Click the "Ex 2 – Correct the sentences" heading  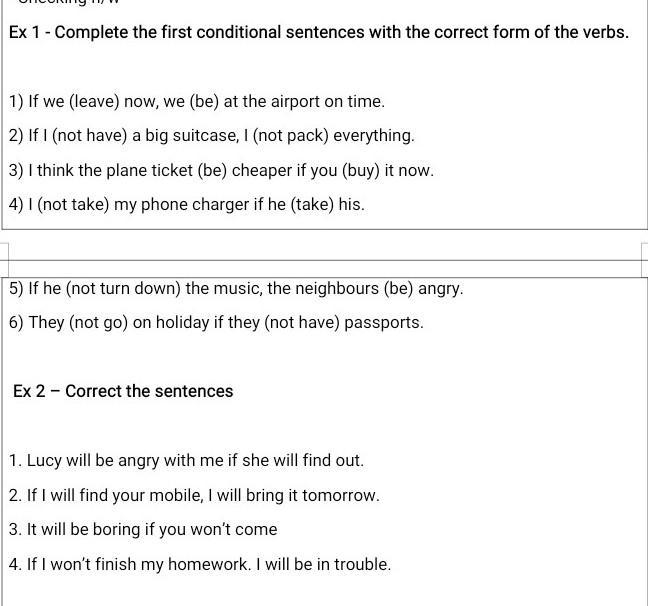123,391
